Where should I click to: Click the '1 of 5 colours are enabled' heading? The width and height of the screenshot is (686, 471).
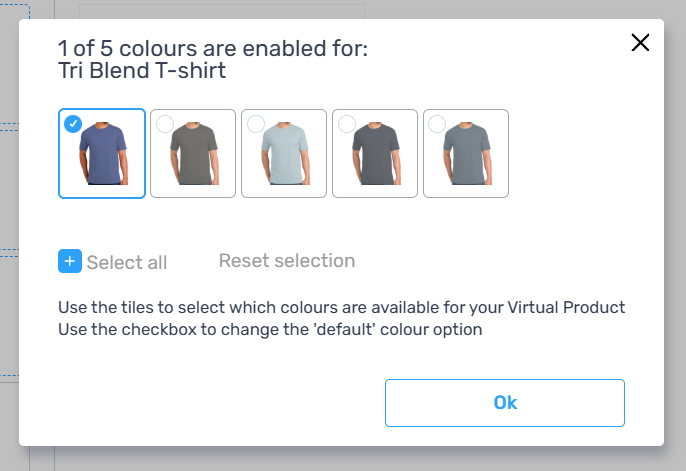213,48
